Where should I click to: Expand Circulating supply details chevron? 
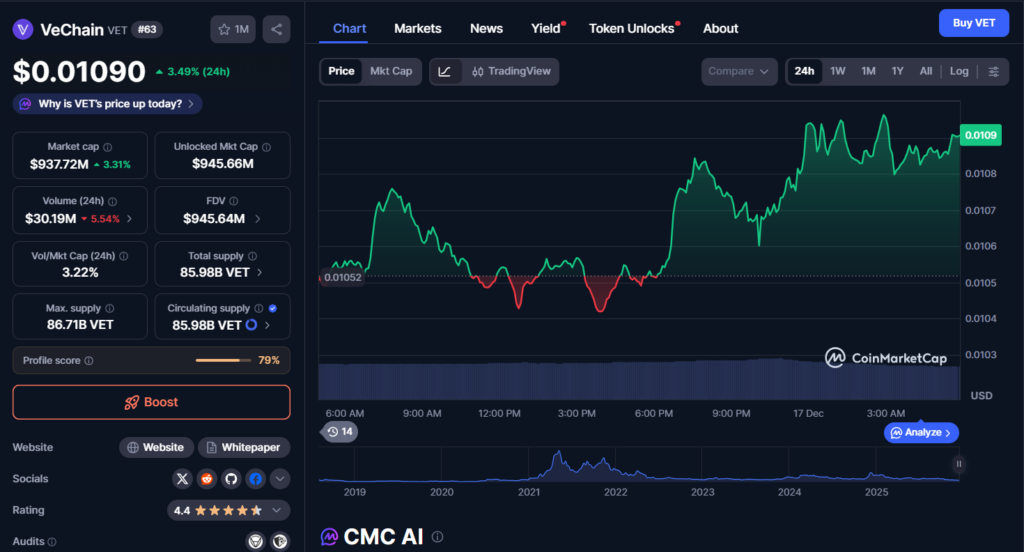coord(267,325)
